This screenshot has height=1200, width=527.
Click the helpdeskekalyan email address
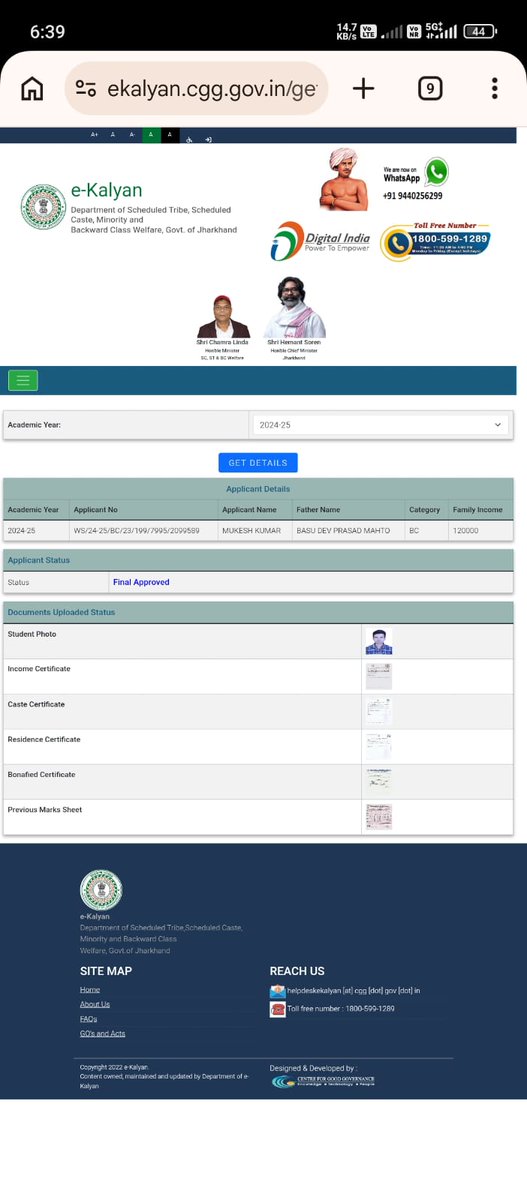click(x=354, y=991)
